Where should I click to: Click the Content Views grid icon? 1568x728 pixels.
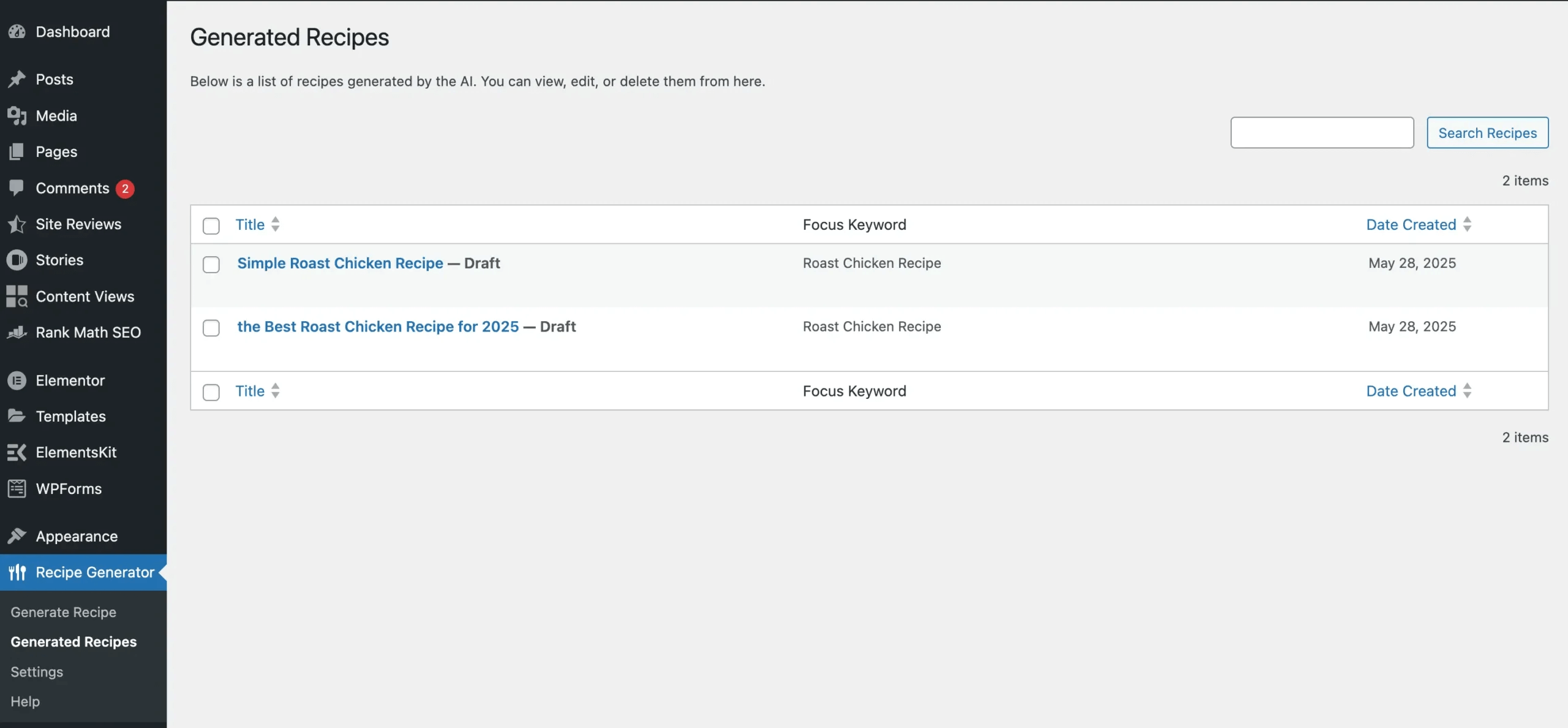(x=17, y=297)
